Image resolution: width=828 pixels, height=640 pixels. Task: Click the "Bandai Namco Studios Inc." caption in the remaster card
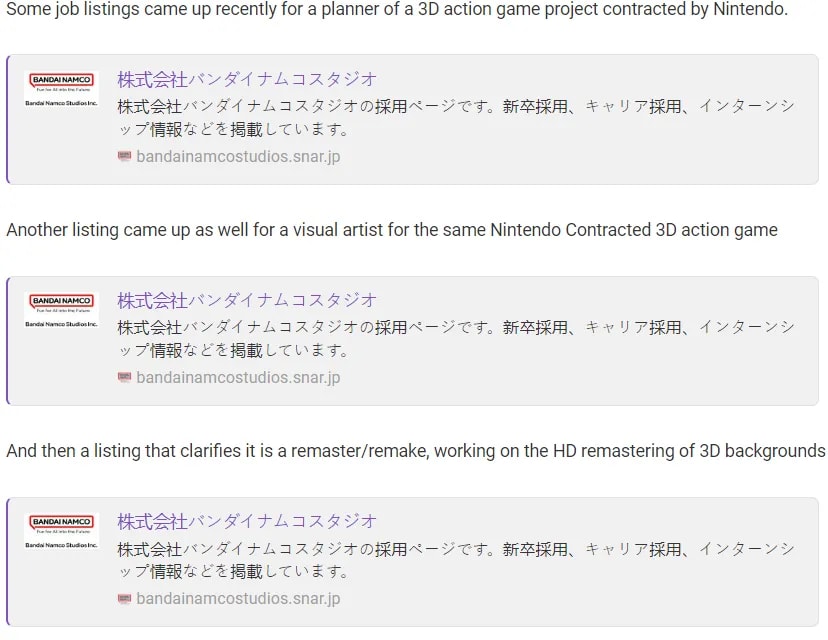click(61, 545)
